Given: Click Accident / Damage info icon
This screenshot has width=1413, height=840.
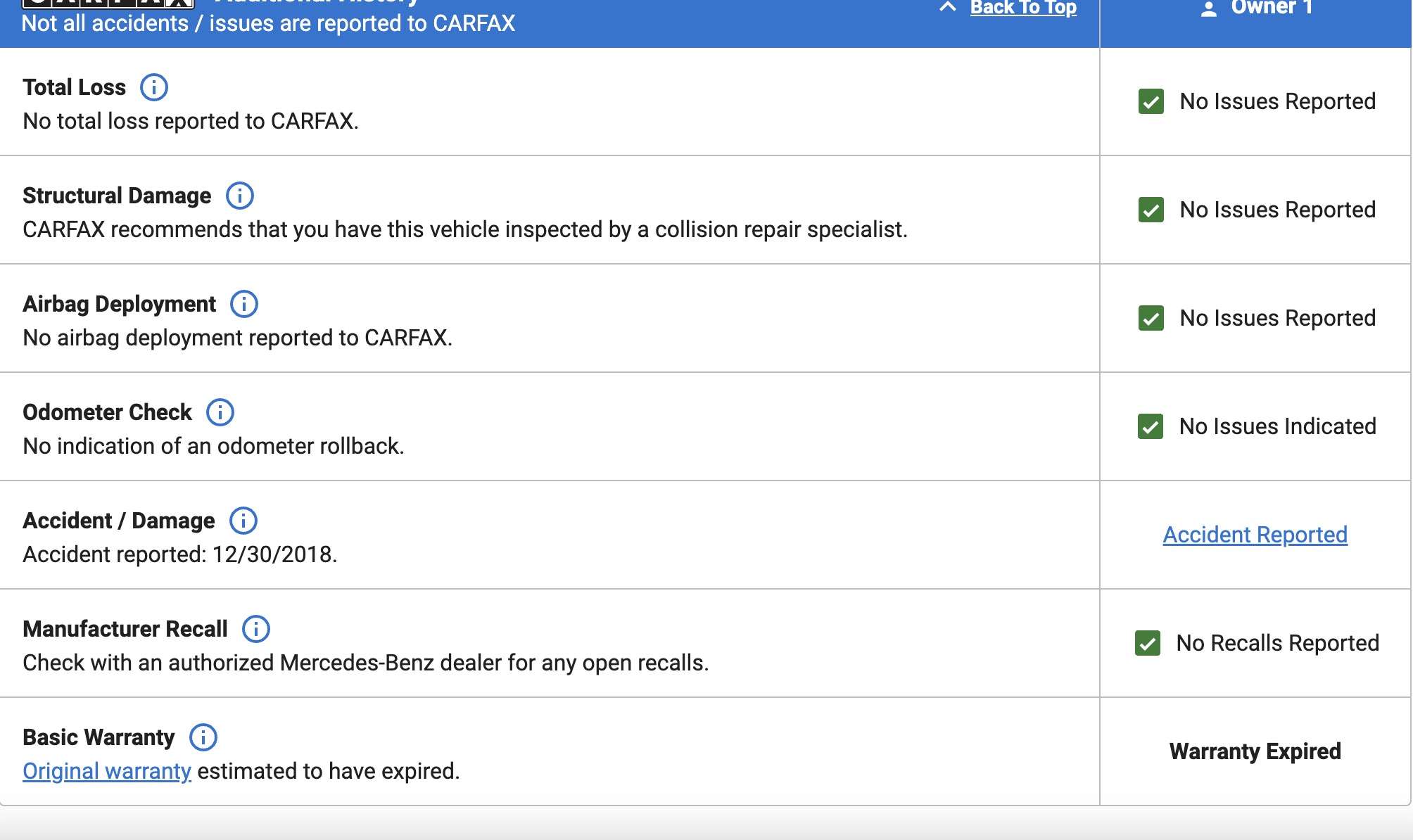Looking at the screenshot, I should 243,521.
